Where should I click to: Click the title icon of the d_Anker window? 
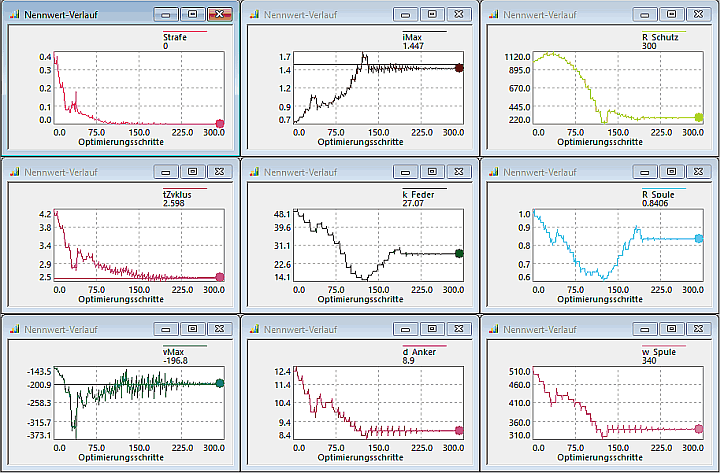click(x=253, y=328)
